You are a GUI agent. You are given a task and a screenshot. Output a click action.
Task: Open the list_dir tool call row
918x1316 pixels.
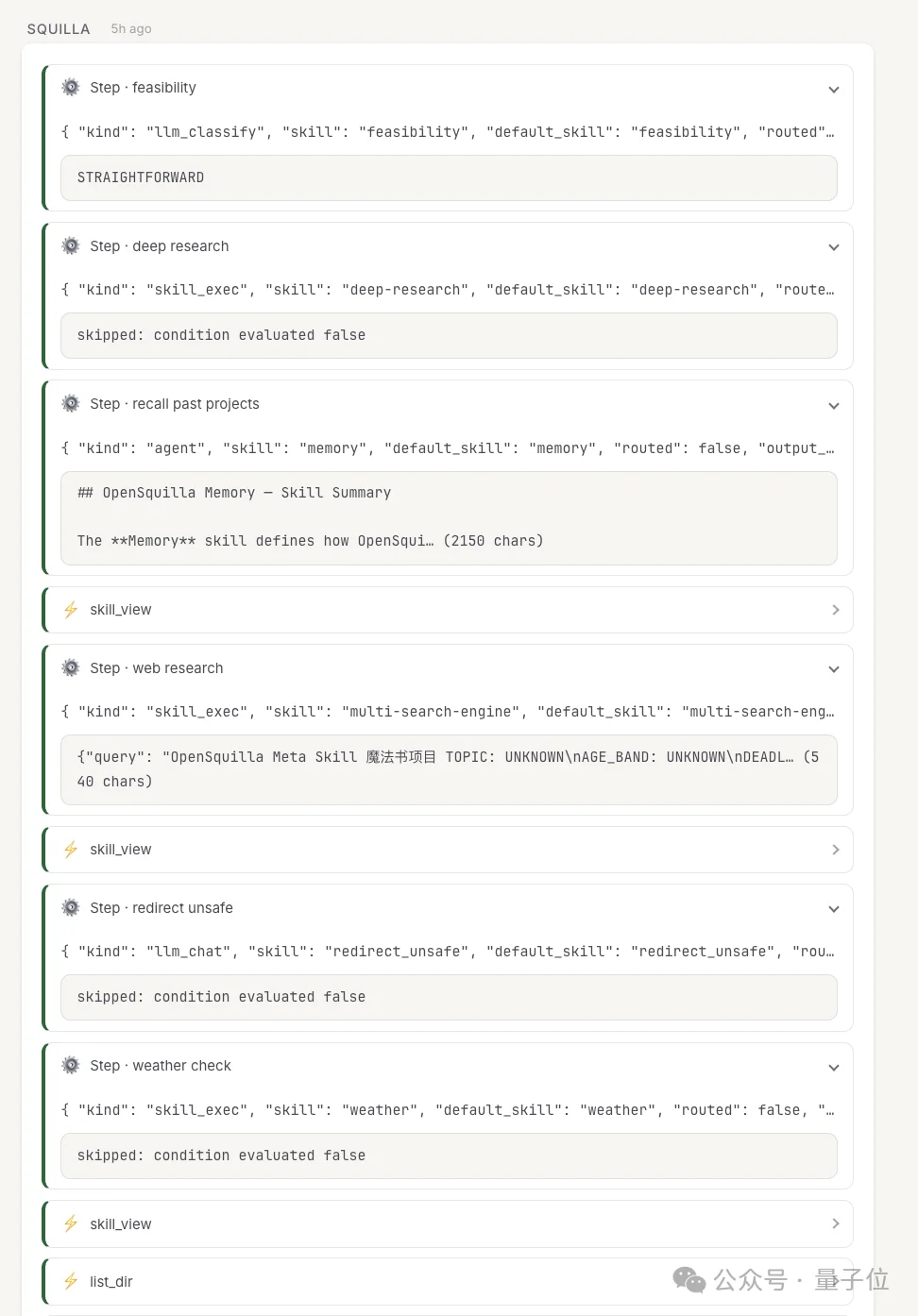[449, 1281]
